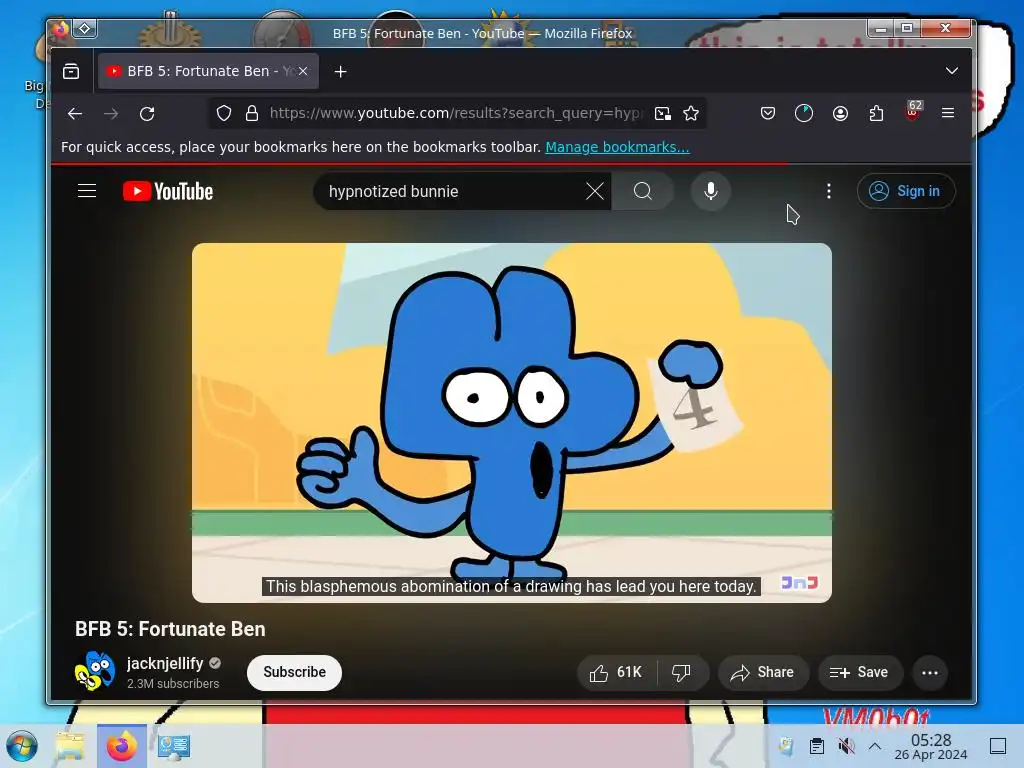Screen dimensions: 1024x768
Task: Select the BFB 5: Fortunate Ben tab
Action: pyautogui.click(x=208, y=71)
